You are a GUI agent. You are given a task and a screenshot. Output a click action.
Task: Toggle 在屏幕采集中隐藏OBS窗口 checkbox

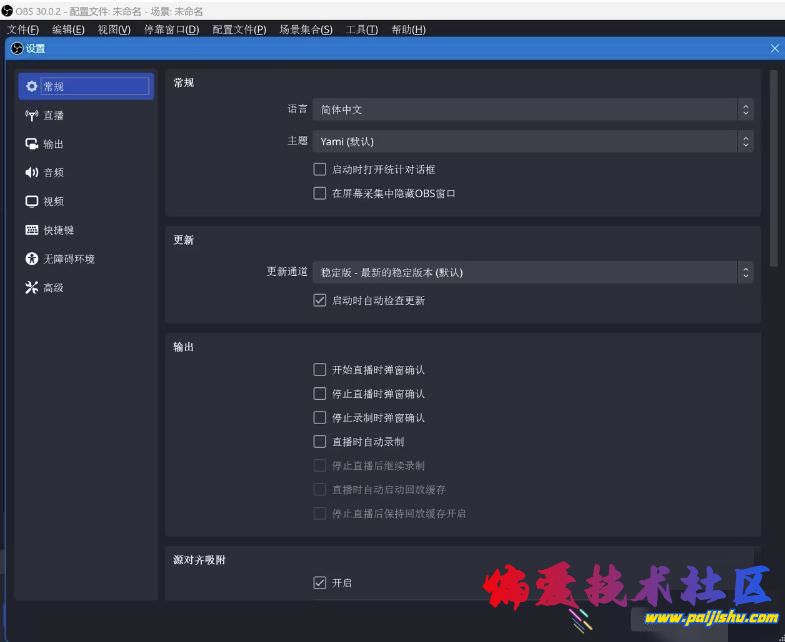click(320, 193)
